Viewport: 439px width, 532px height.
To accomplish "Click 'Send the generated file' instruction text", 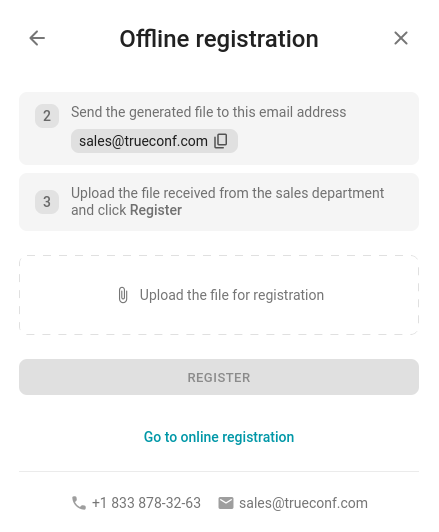I will coord(208,112).
